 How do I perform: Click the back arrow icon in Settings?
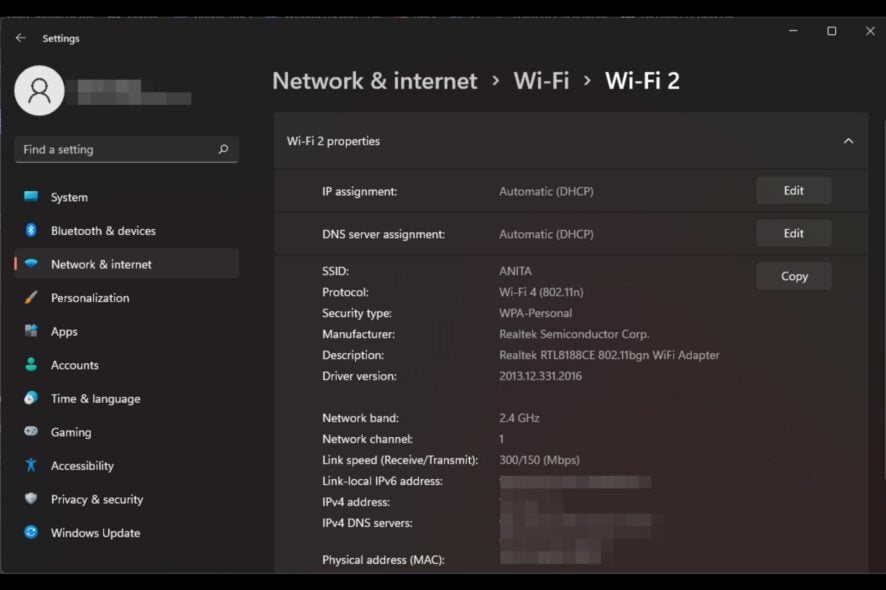coord(21,38)
